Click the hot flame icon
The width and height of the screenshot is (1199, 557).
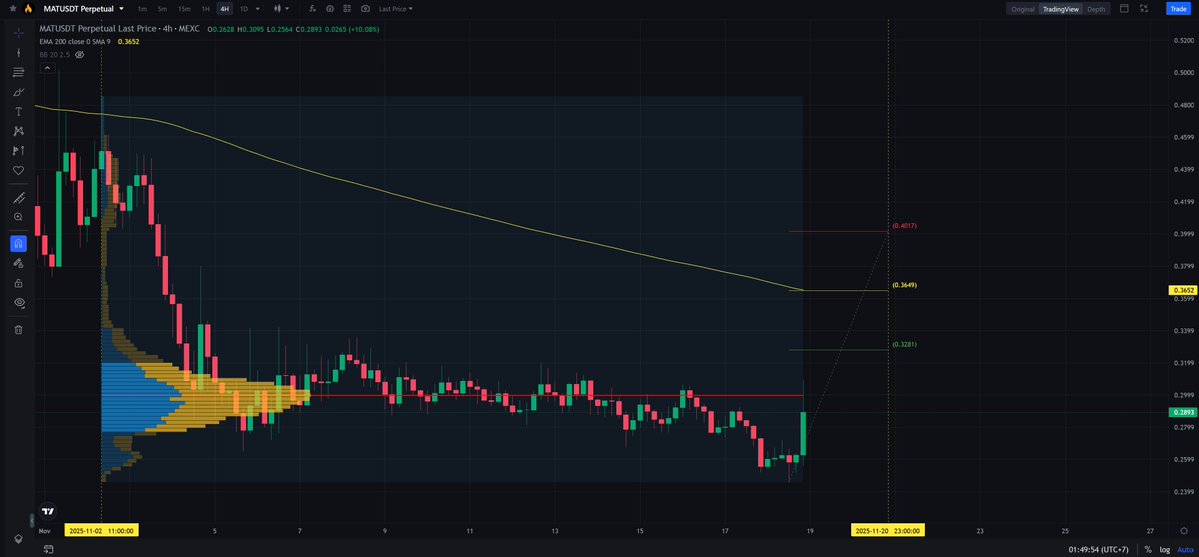(28, 8)
